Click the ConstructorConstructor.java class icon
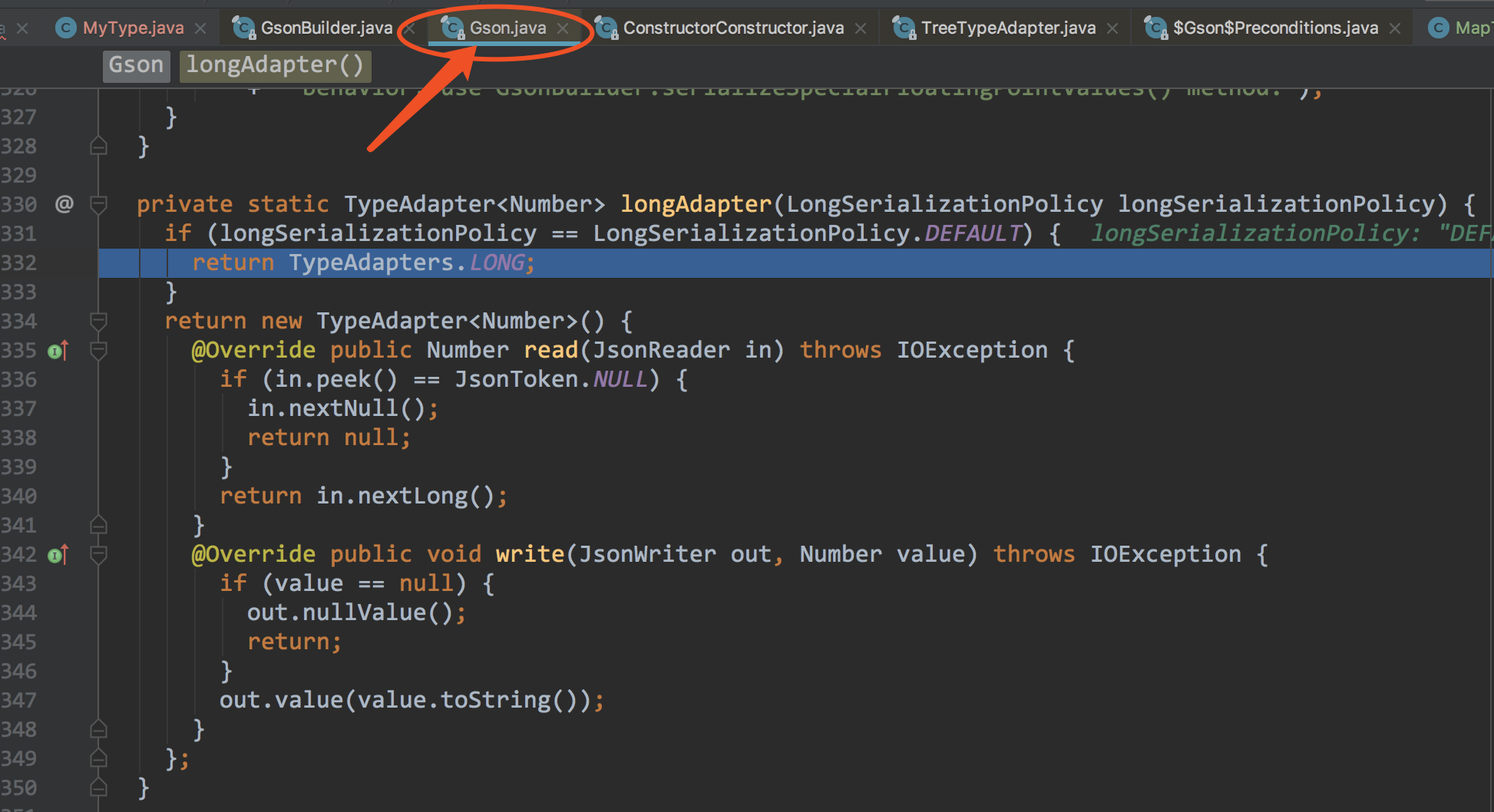Viewport: 1494px width, 812px height. pos(607,28)
